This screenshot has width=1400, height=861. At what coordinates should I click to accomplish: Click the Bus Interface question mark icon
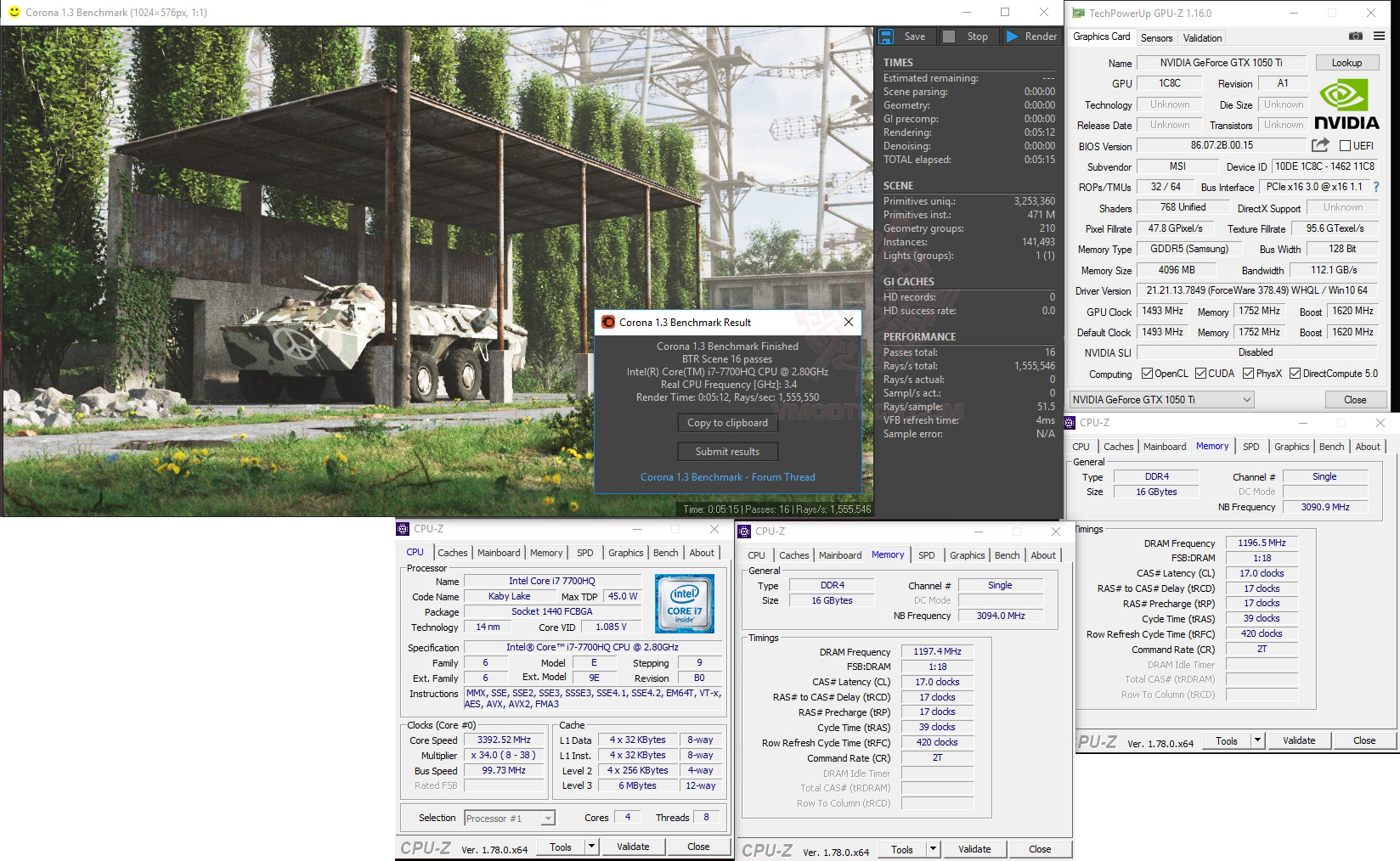(1376, 187)
